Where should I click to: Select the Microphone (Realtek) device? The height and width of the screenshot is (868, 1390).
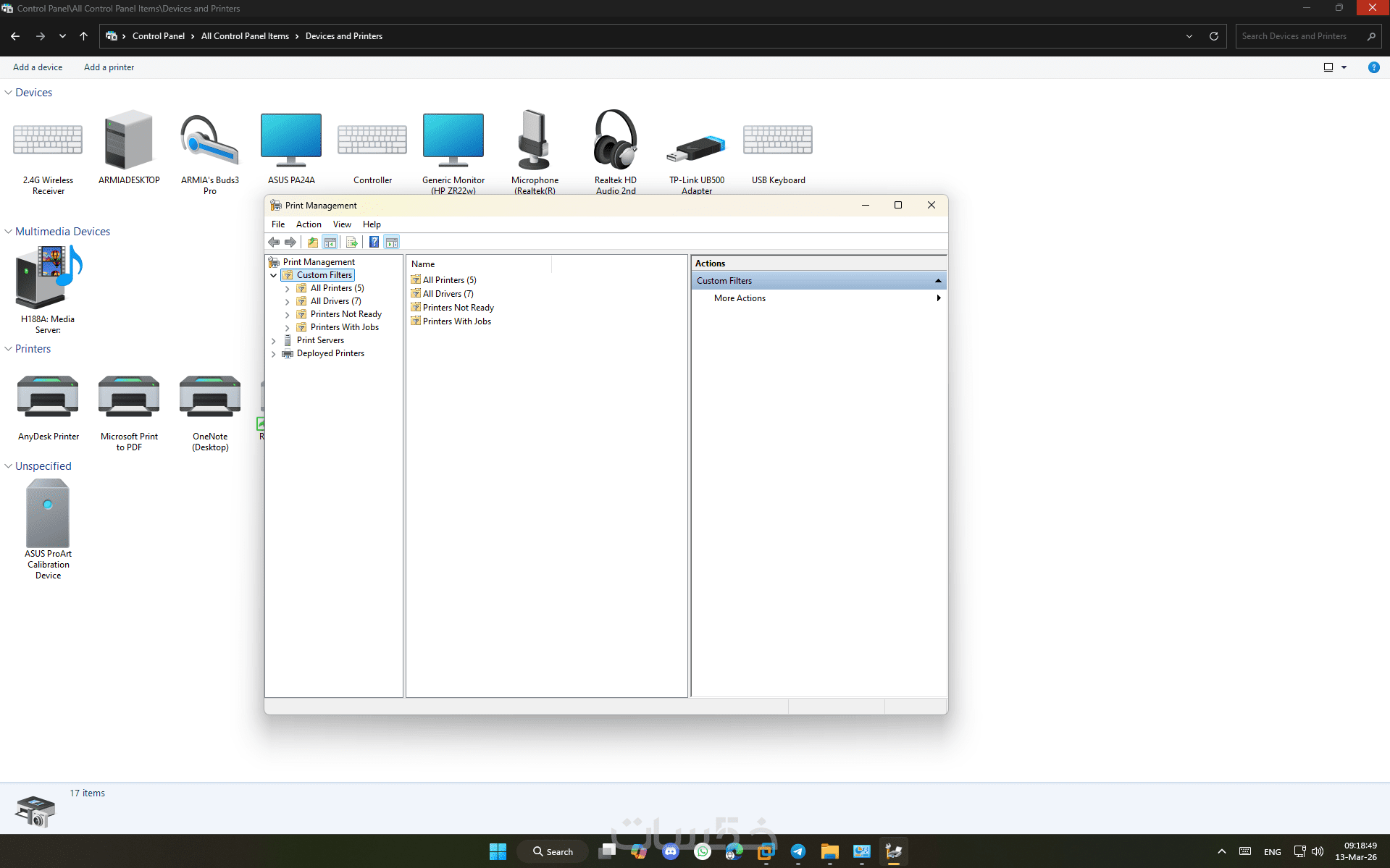click(535, 152)
